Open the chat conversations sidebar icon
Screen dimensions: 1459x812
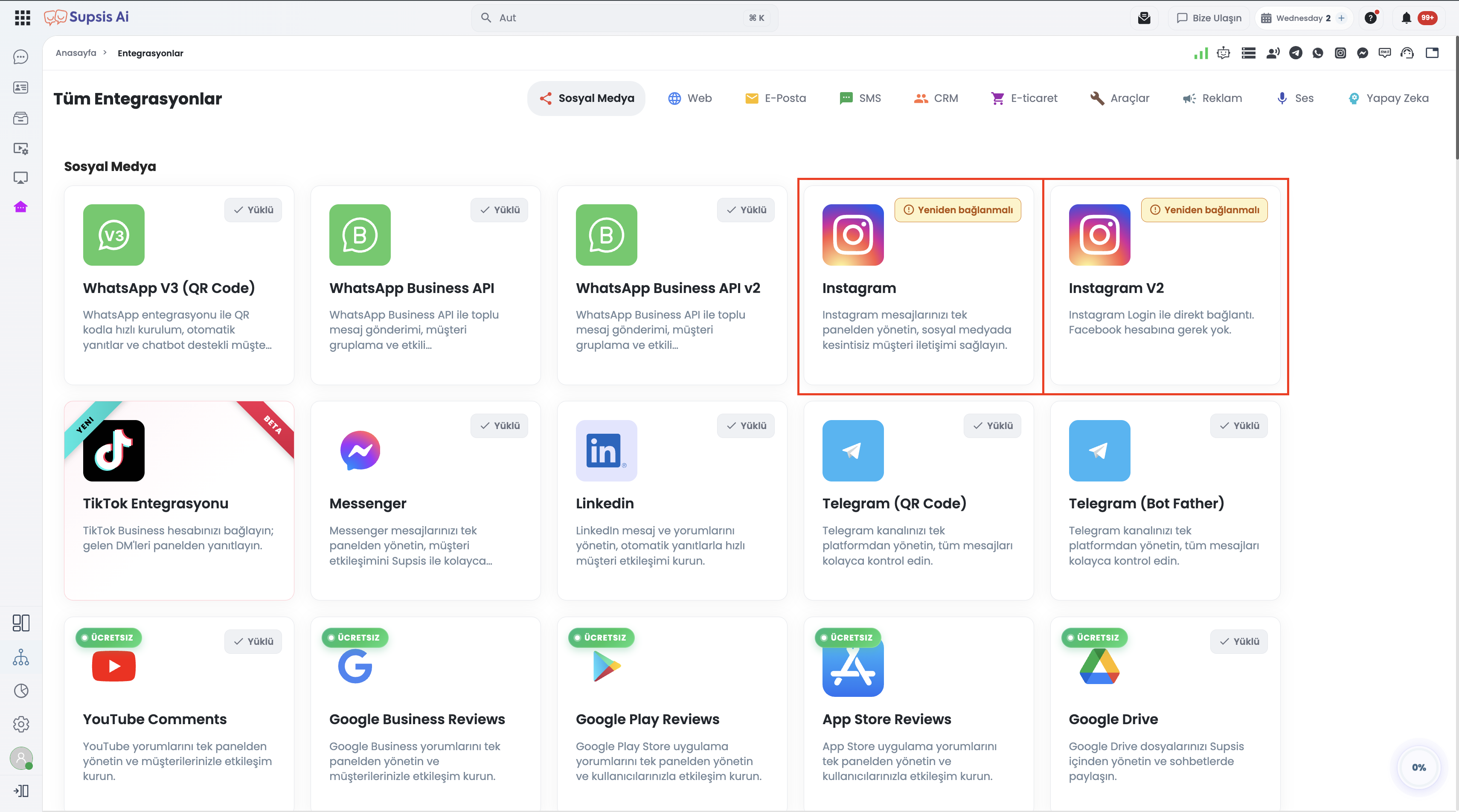[x=21, y=57]
